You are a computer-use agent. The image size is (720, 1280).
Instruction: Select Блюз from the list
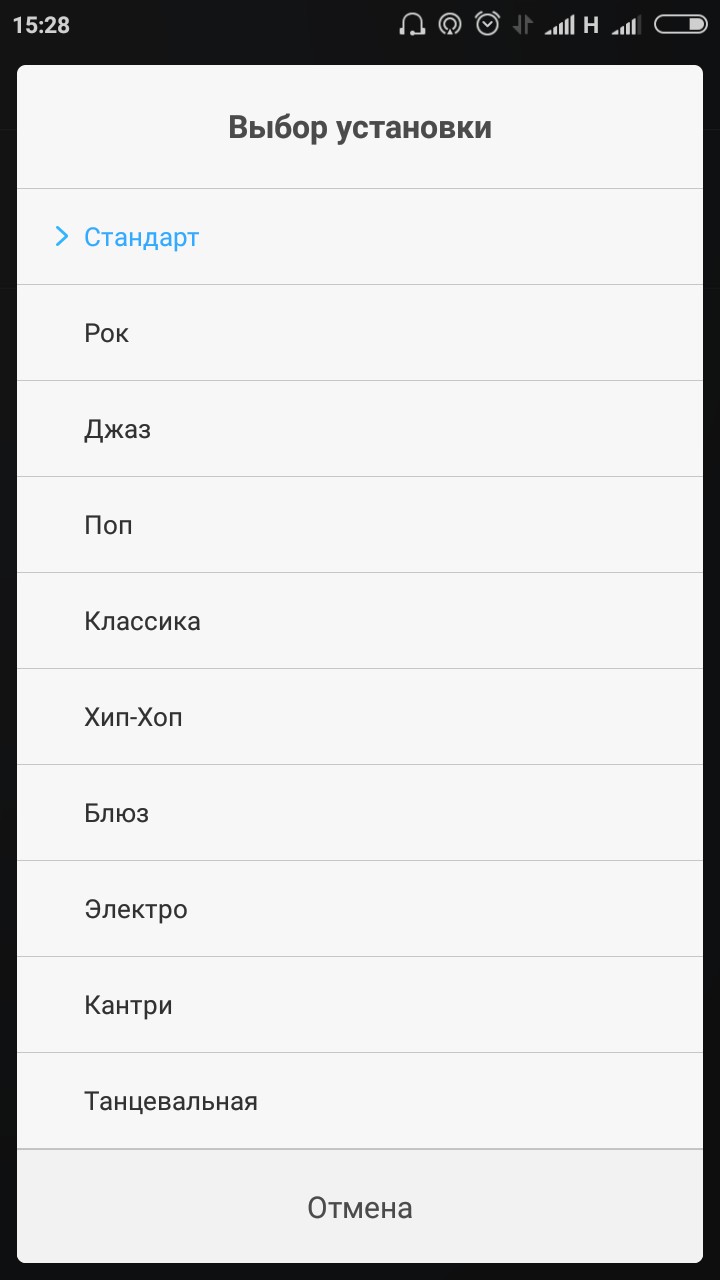coord(360,813)
